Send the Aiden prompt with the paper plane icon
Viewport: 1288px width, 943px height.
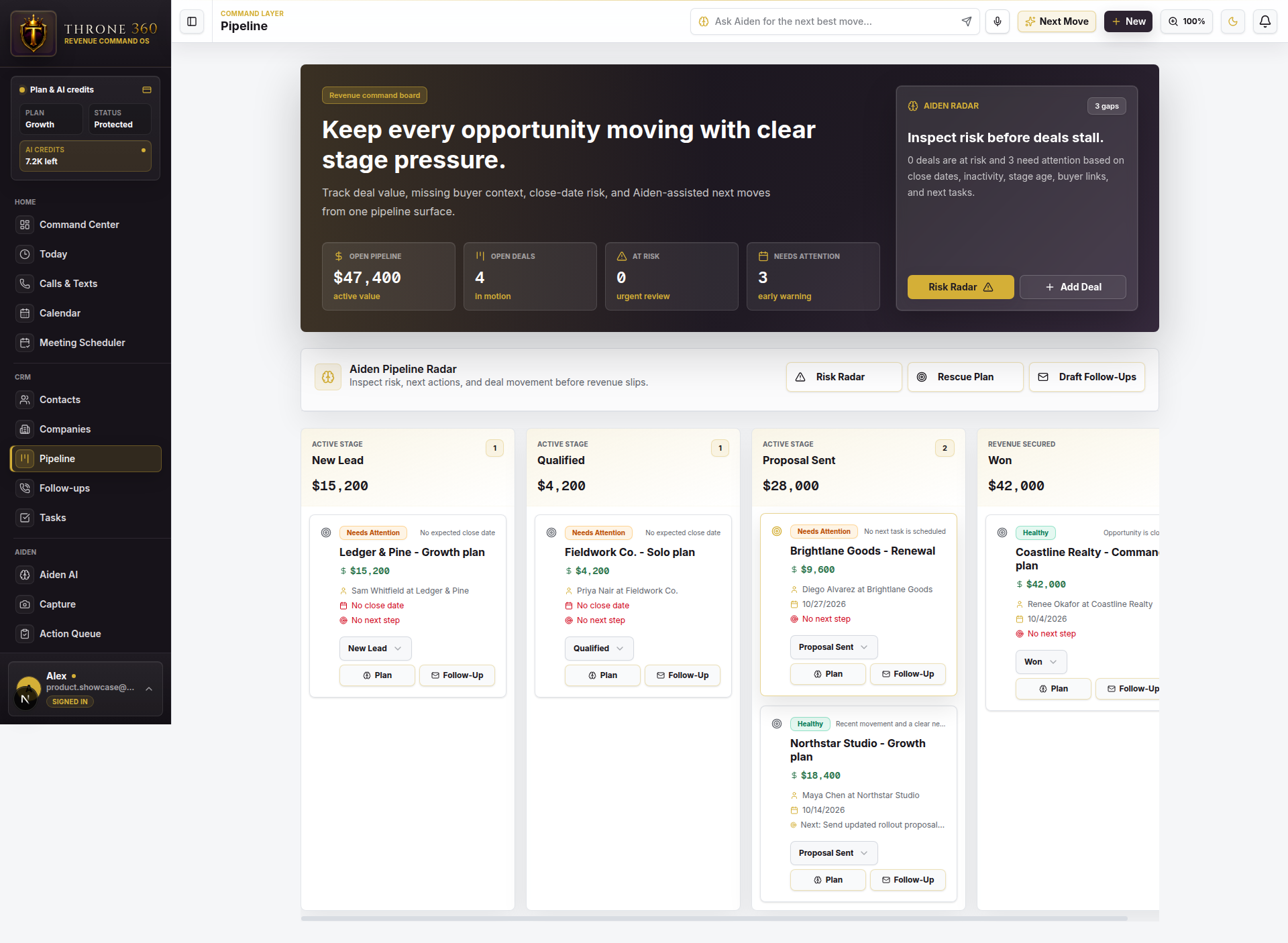pyautogui.click(x=967, y=21)
